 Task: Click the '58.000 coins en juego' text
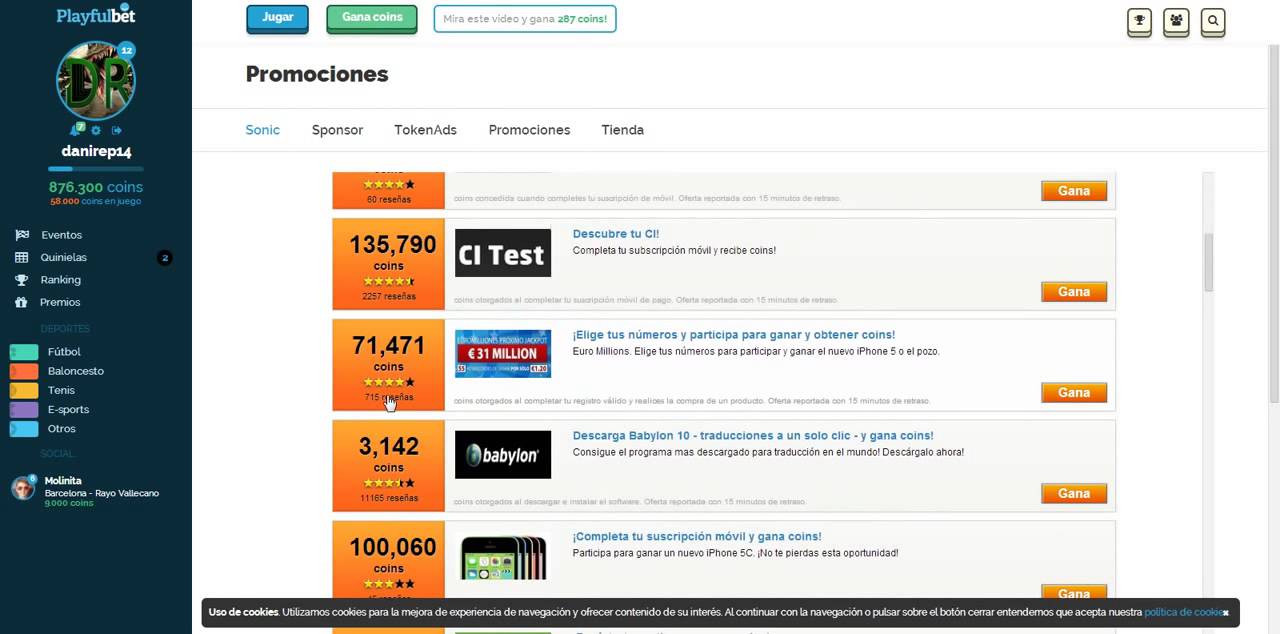(x=96, y=201)
